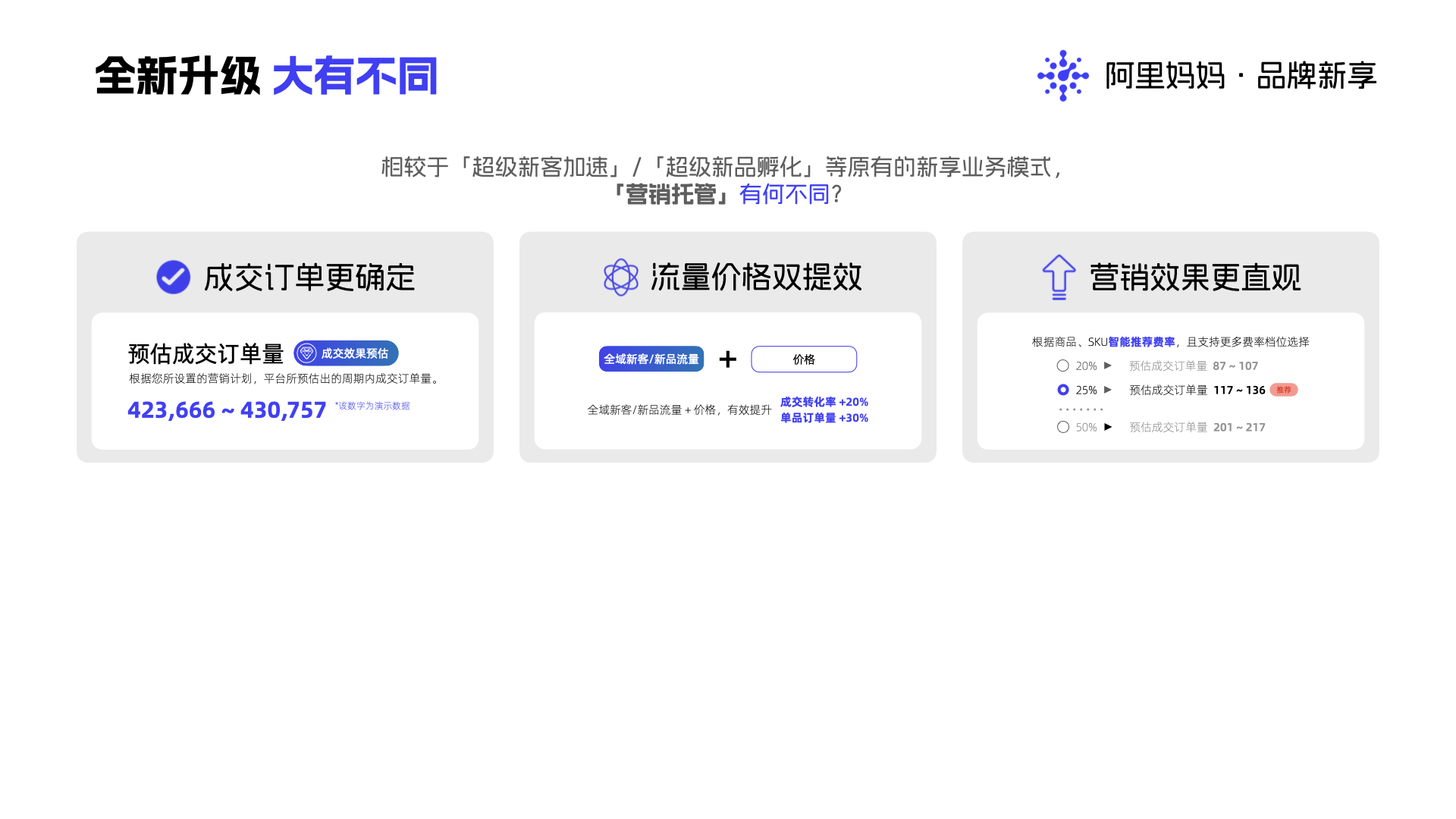
Task: Click the 阿里妈妈 · 品牌新享 brand text
Action: pos(1241,76)
